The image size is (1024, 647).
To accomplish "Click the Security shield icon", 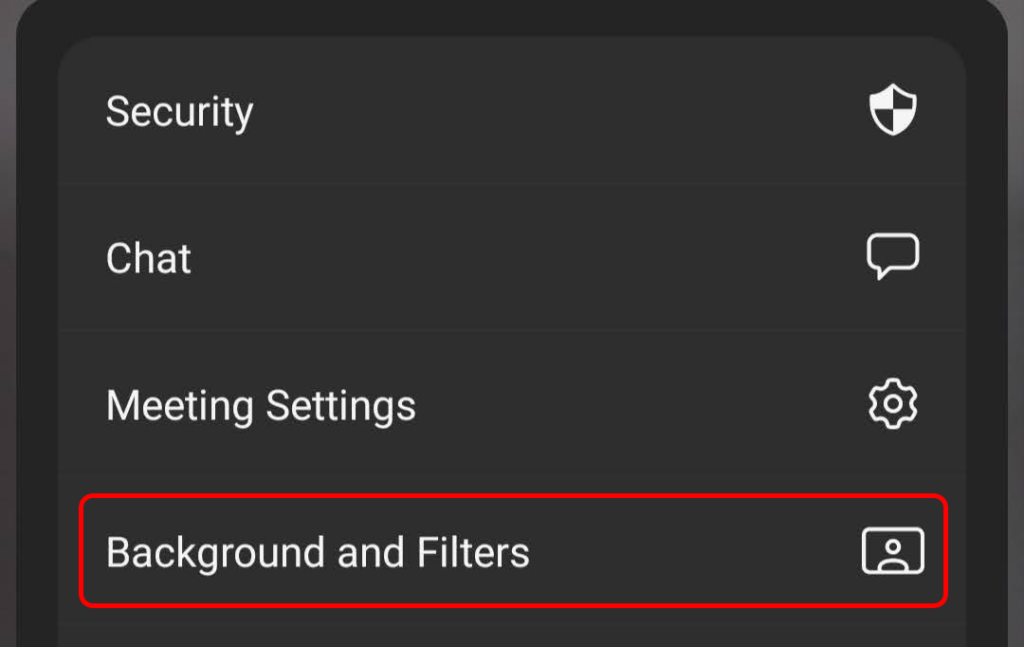I will 892,110.
